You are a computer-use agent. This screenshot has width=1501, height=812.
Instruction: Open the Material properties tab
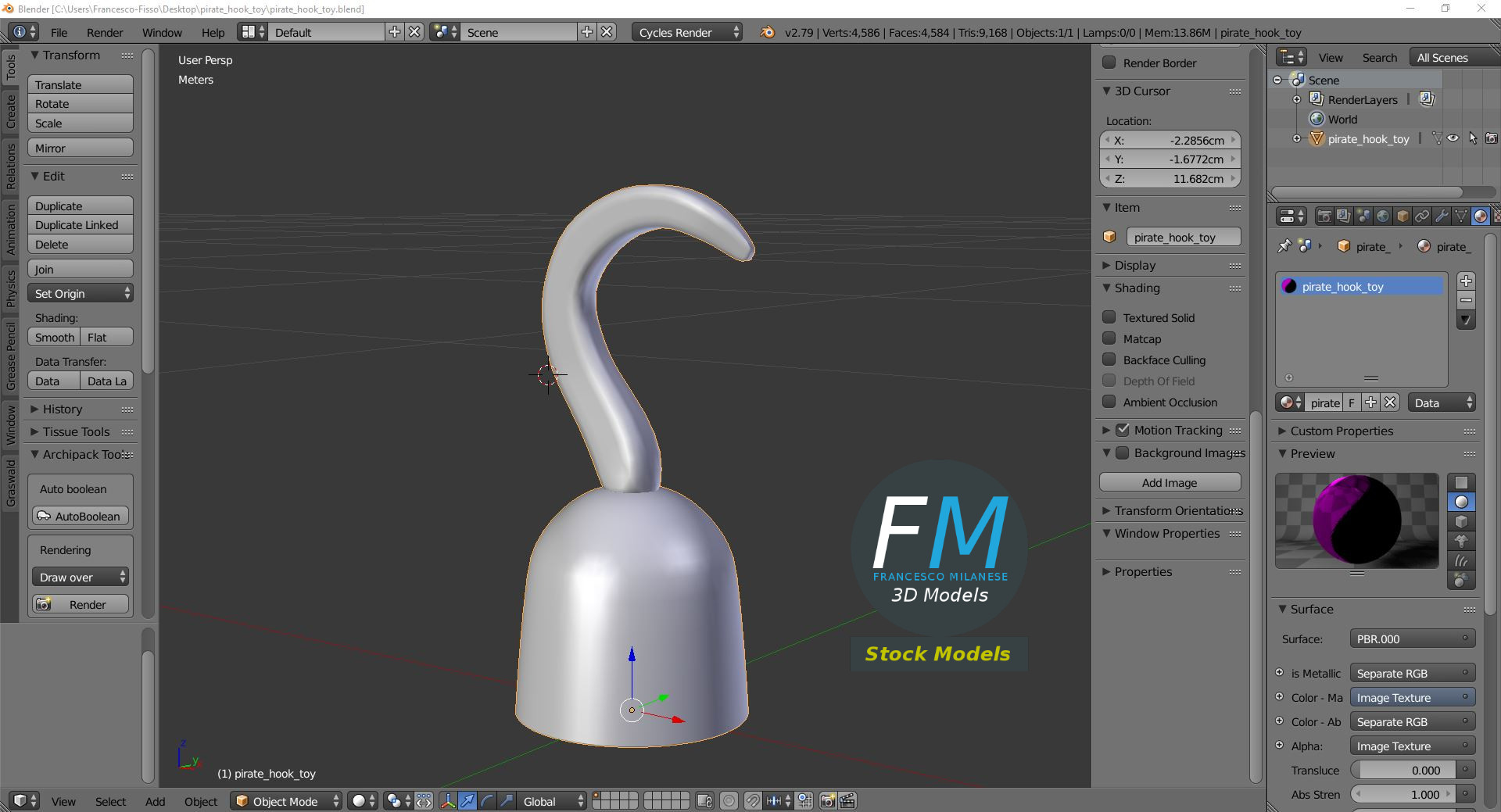tap(1481, 216)
